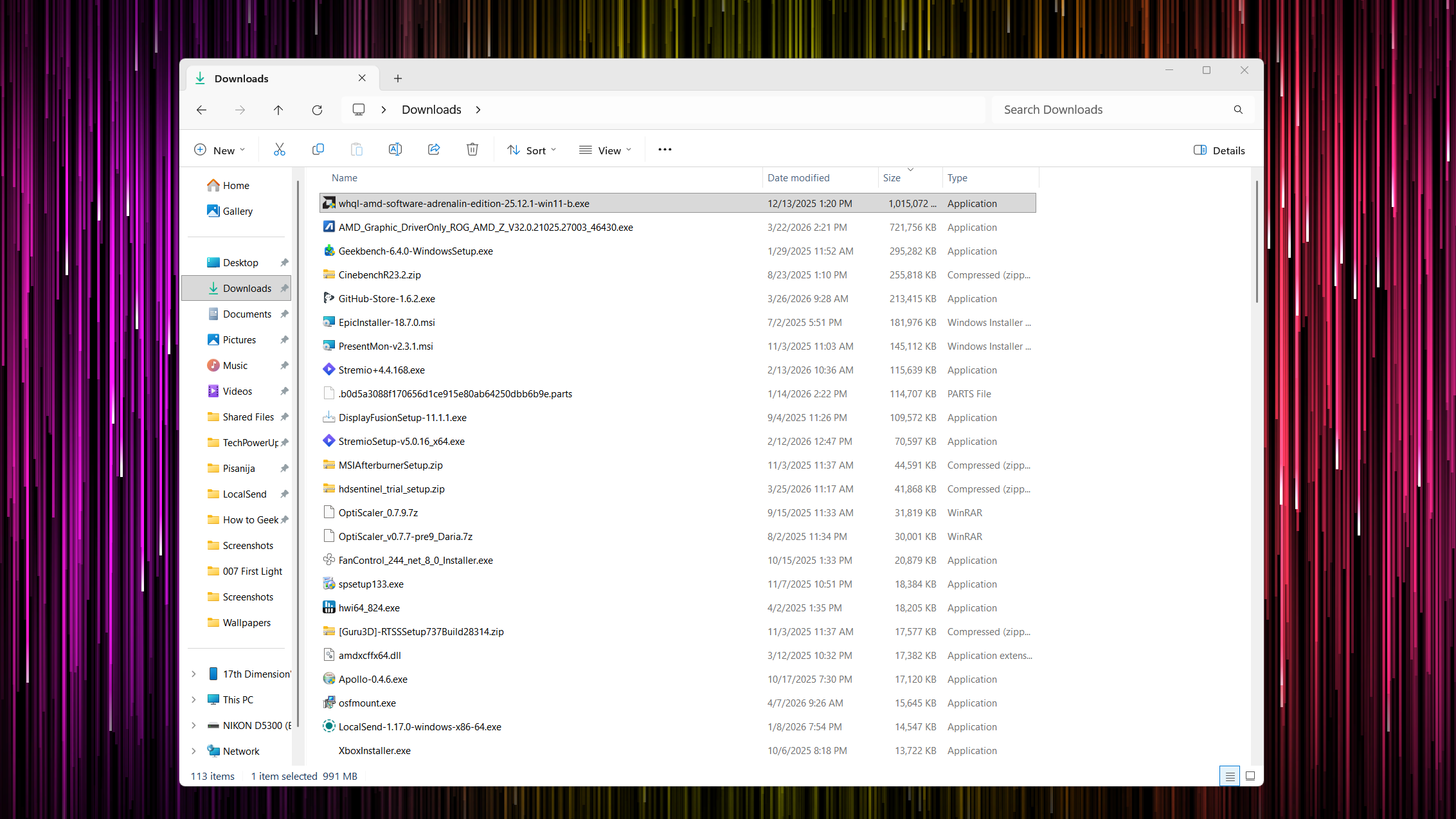Click the Downloads breadcrumb

click(x=431, y=110)
